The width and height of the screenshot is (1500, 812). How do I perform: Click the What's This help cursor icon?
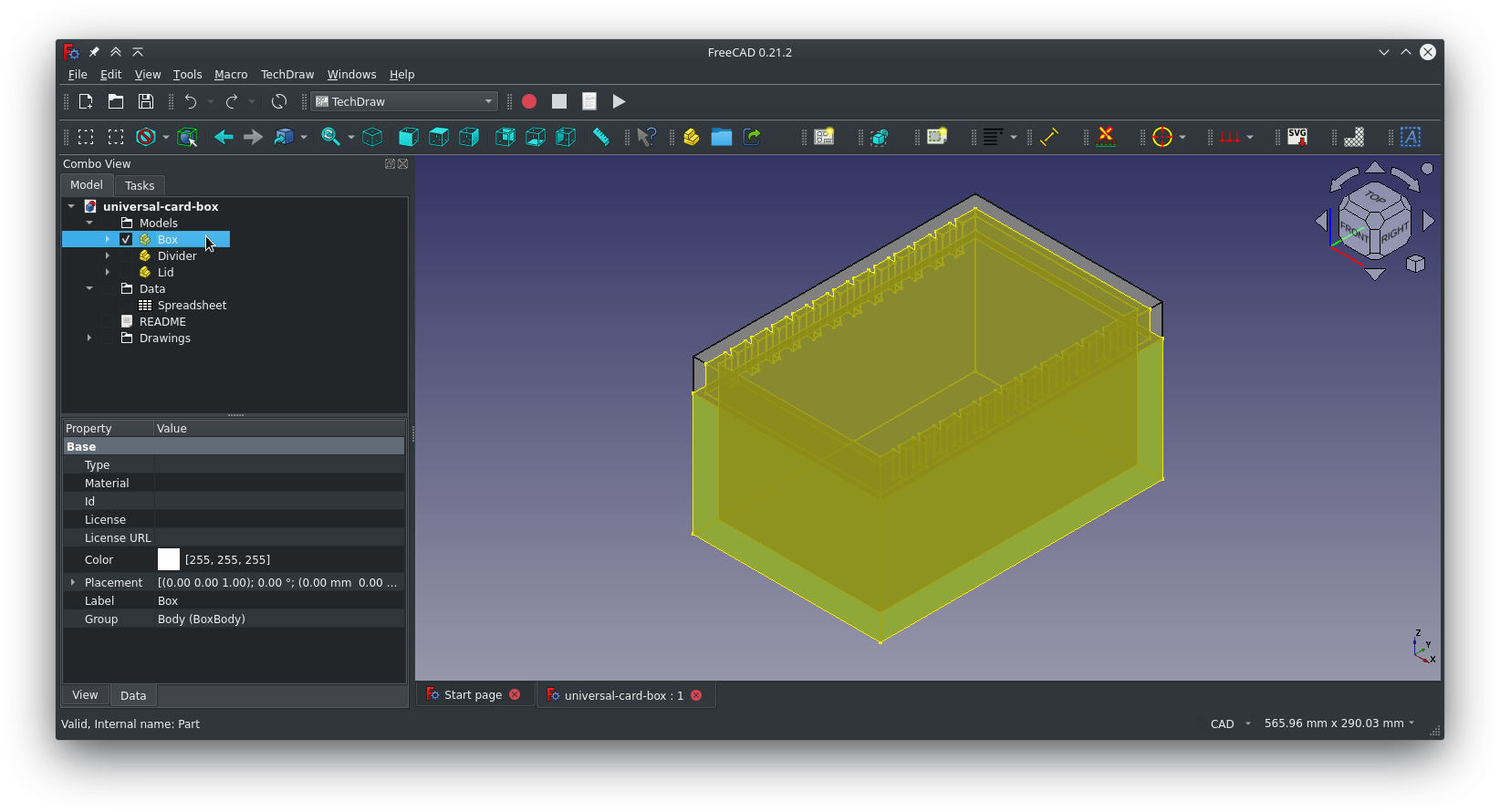646,137
